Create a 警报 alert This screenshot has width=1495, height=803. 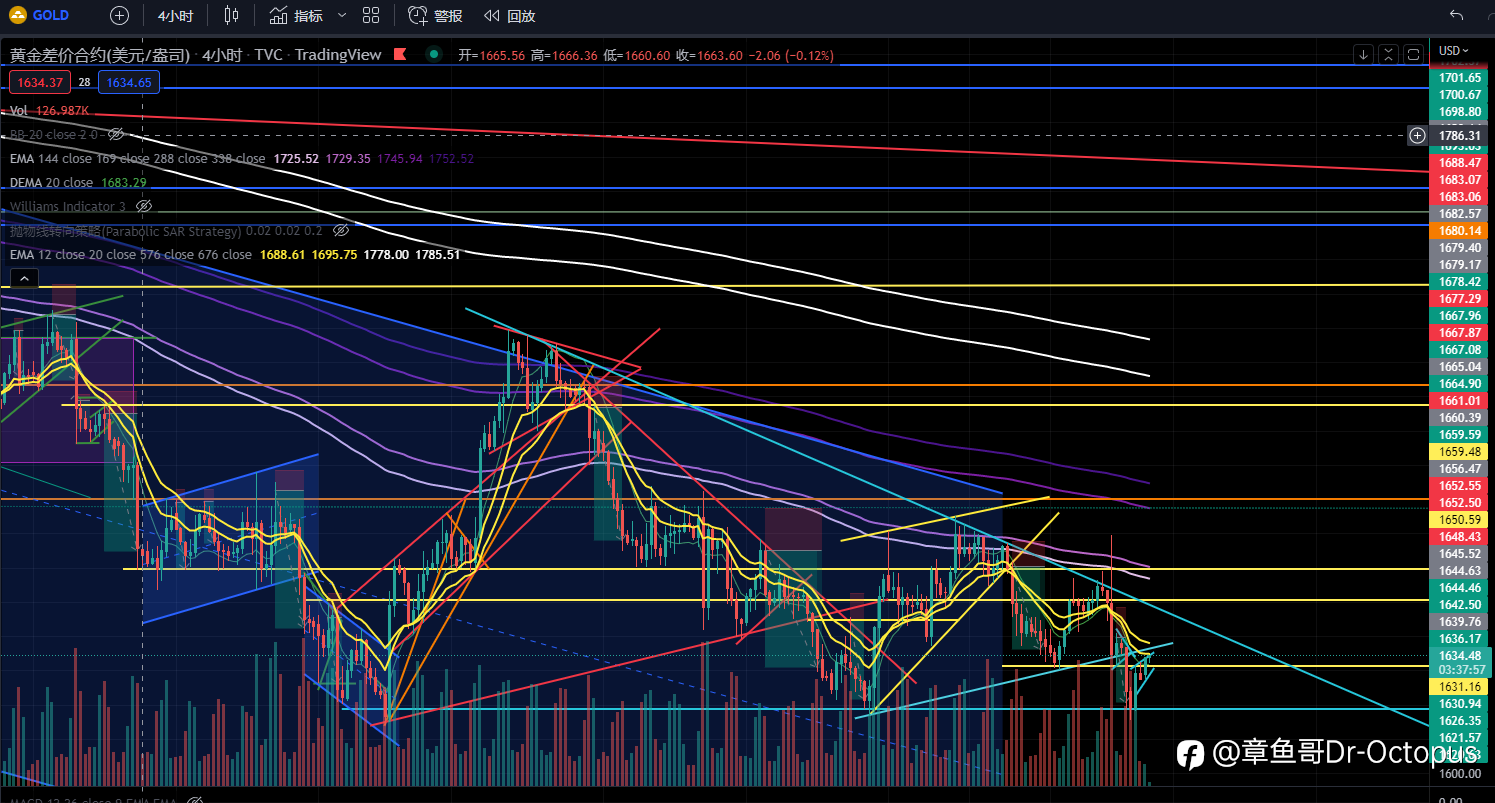pos(435,16)
